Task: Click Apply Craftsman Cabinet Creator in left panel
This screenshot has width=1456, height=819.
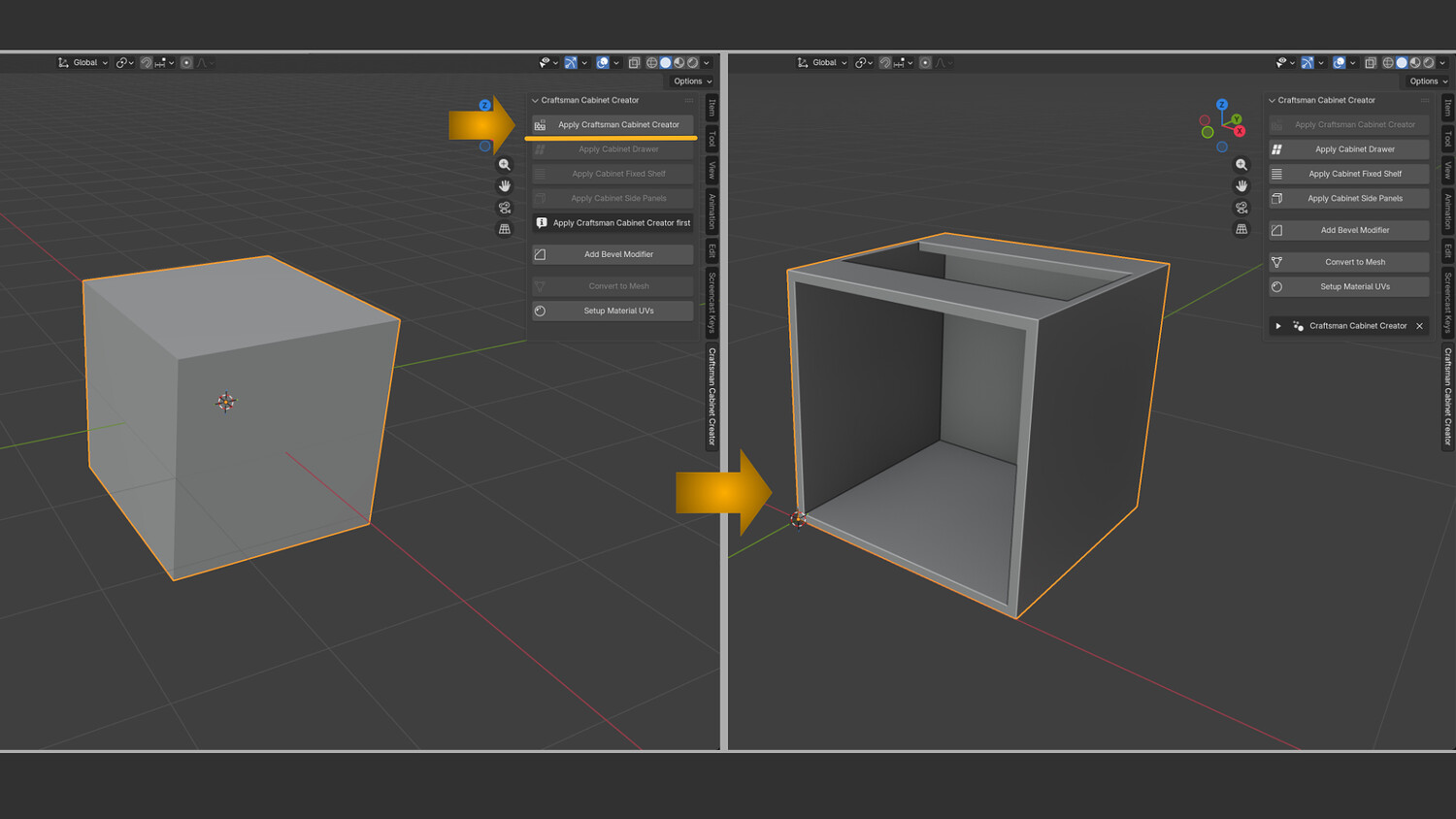Action: pos(612,125)
